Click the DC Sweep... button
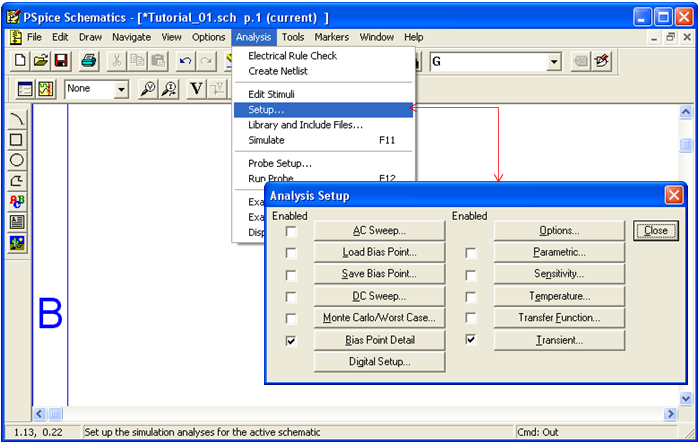The width and height of the screenshot is (699, 444). [379, 296]
